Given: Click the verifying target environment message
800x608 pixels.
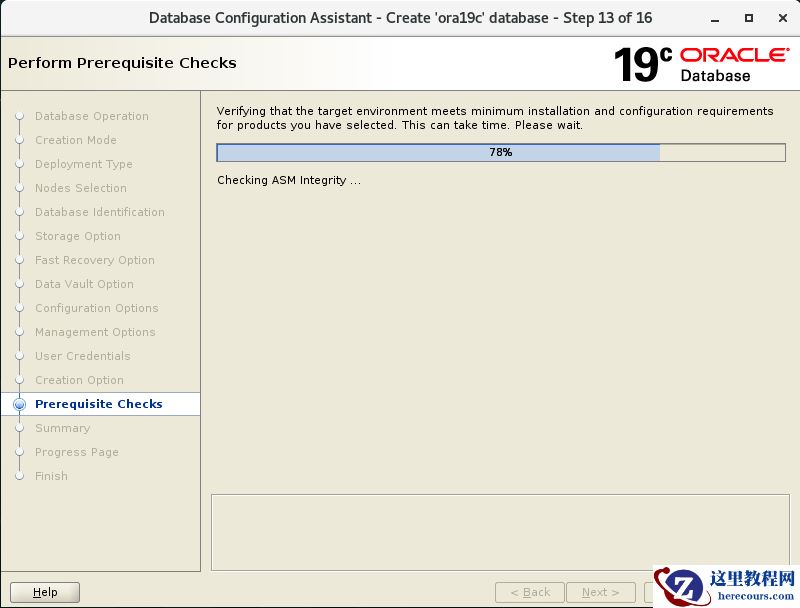Looking at the screenshot, I should click(x=495, y=118).
